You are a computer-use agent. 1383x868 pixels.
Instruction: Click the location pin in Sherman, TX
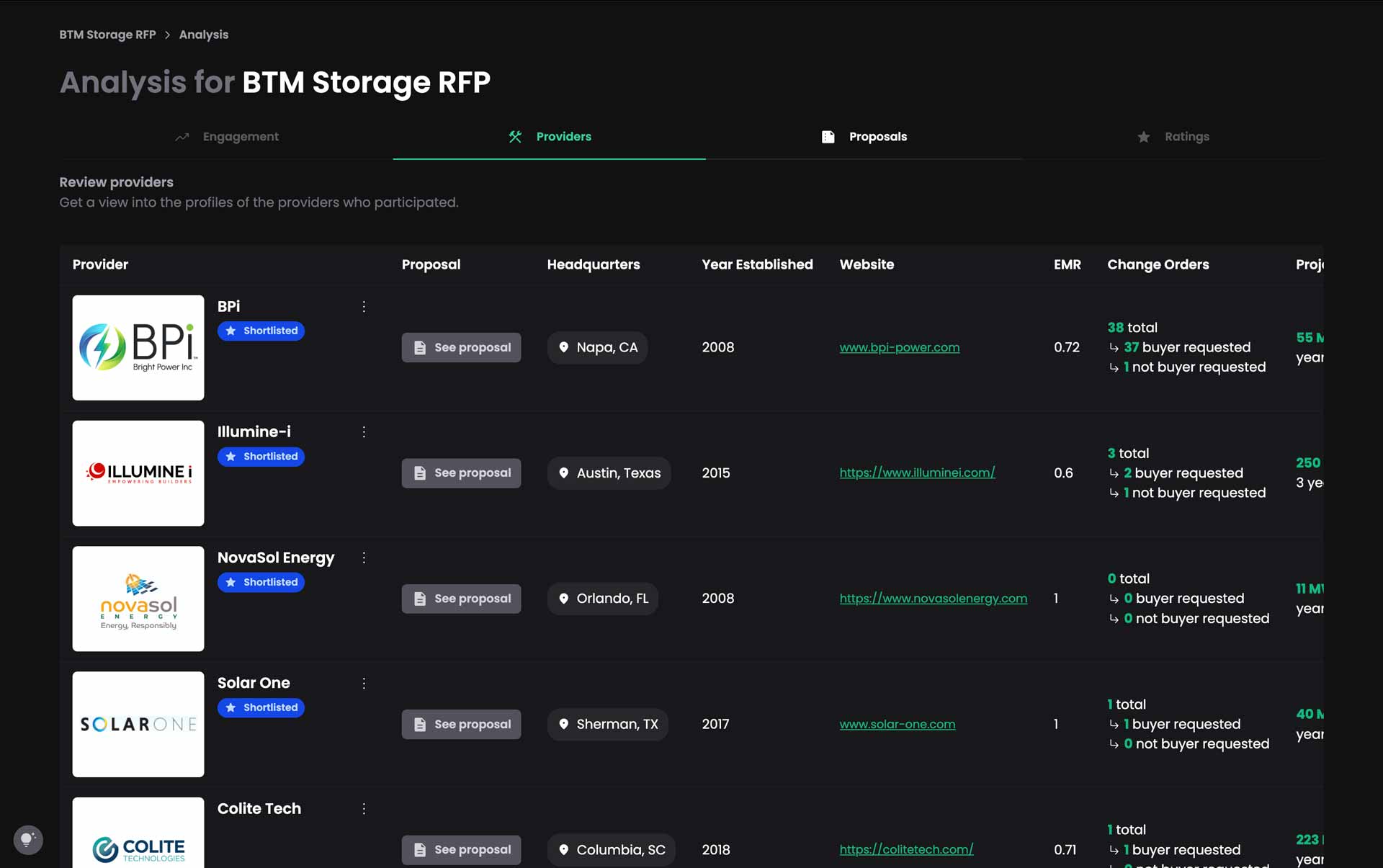click(564, 724)
